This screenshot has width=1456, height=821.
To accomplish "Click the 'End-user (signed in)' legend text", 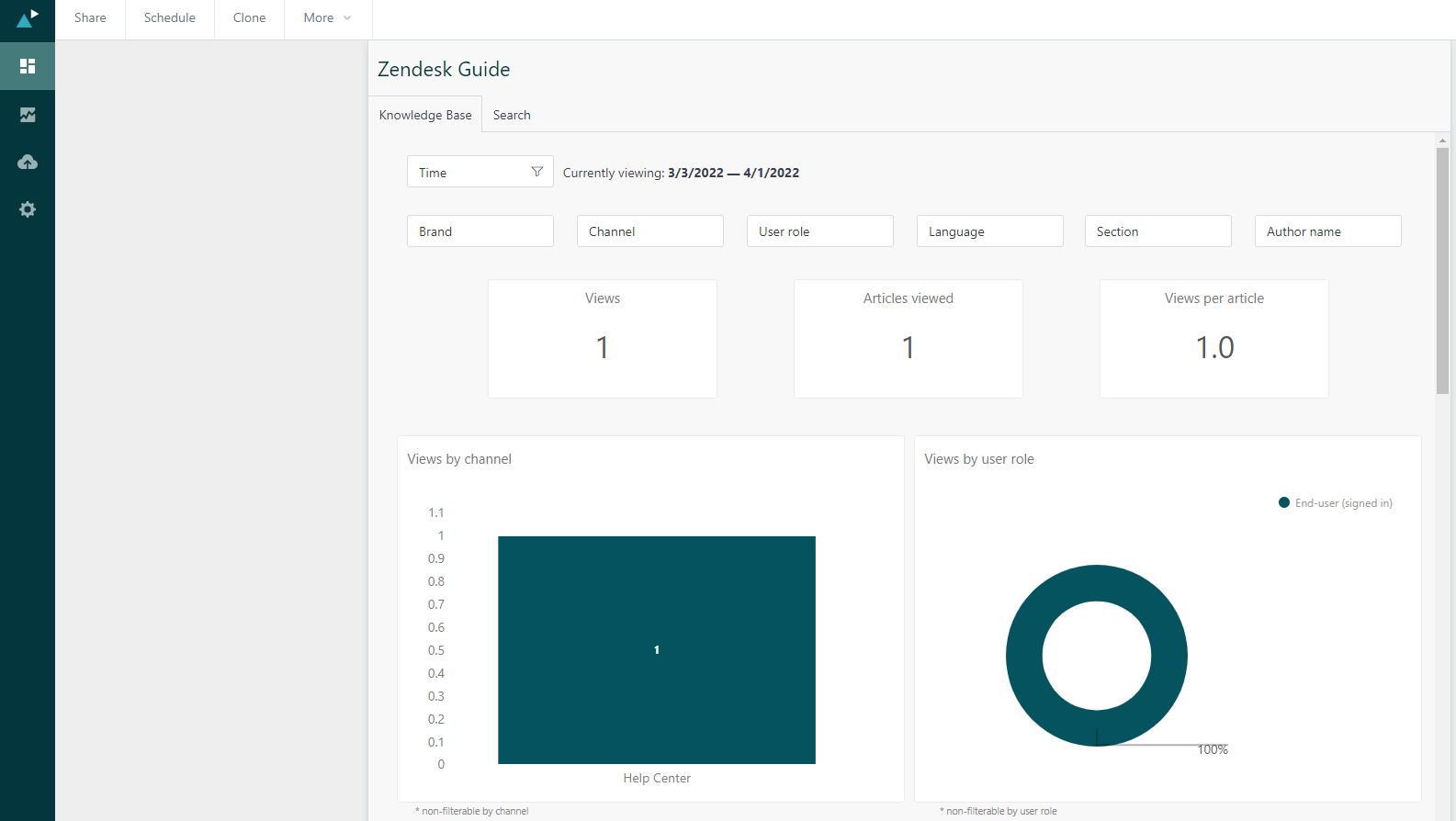I will [x=1344, y=503].
